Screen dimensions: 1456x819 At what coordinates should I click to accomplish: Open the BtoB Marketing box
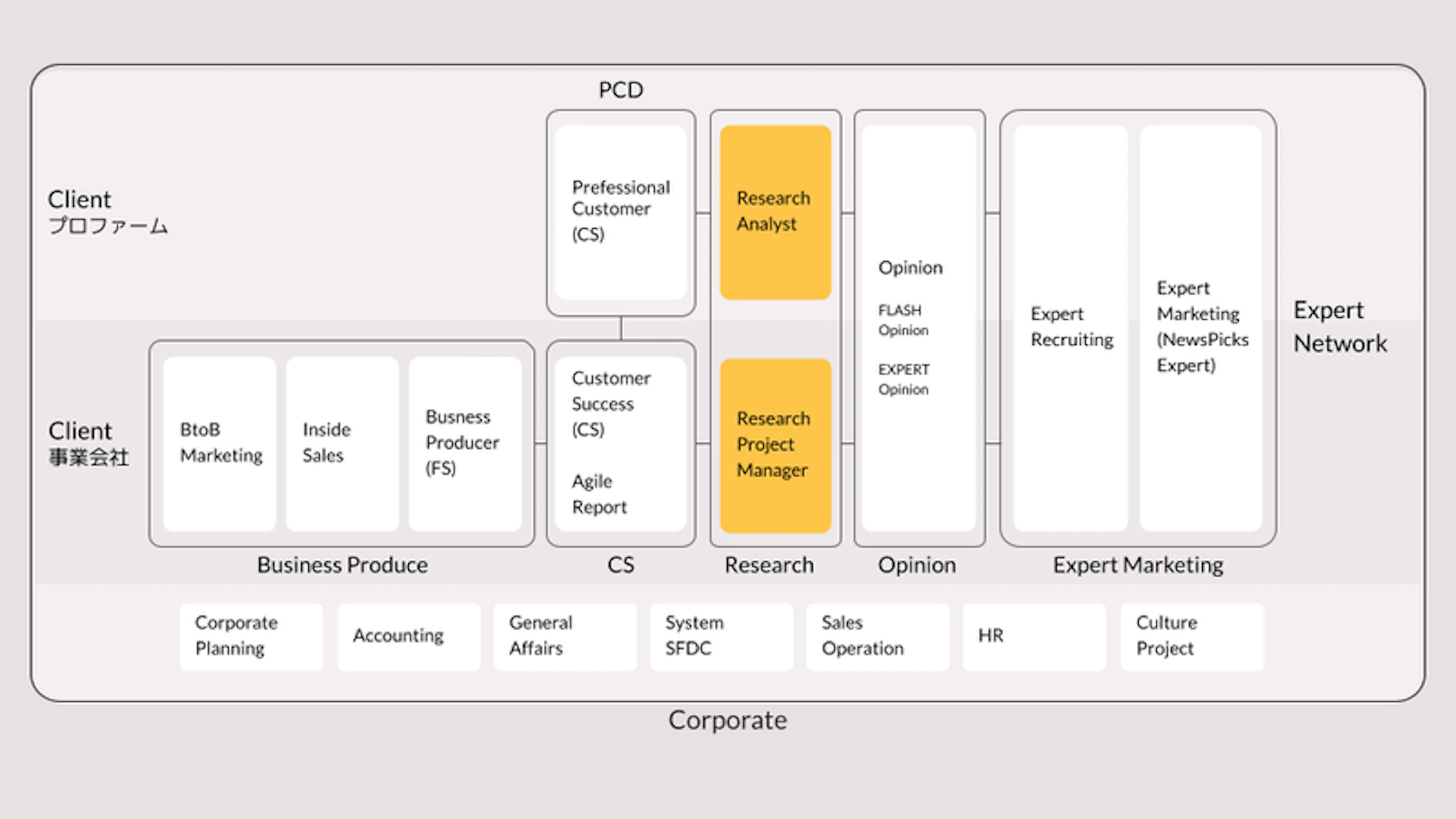point(220,444)
